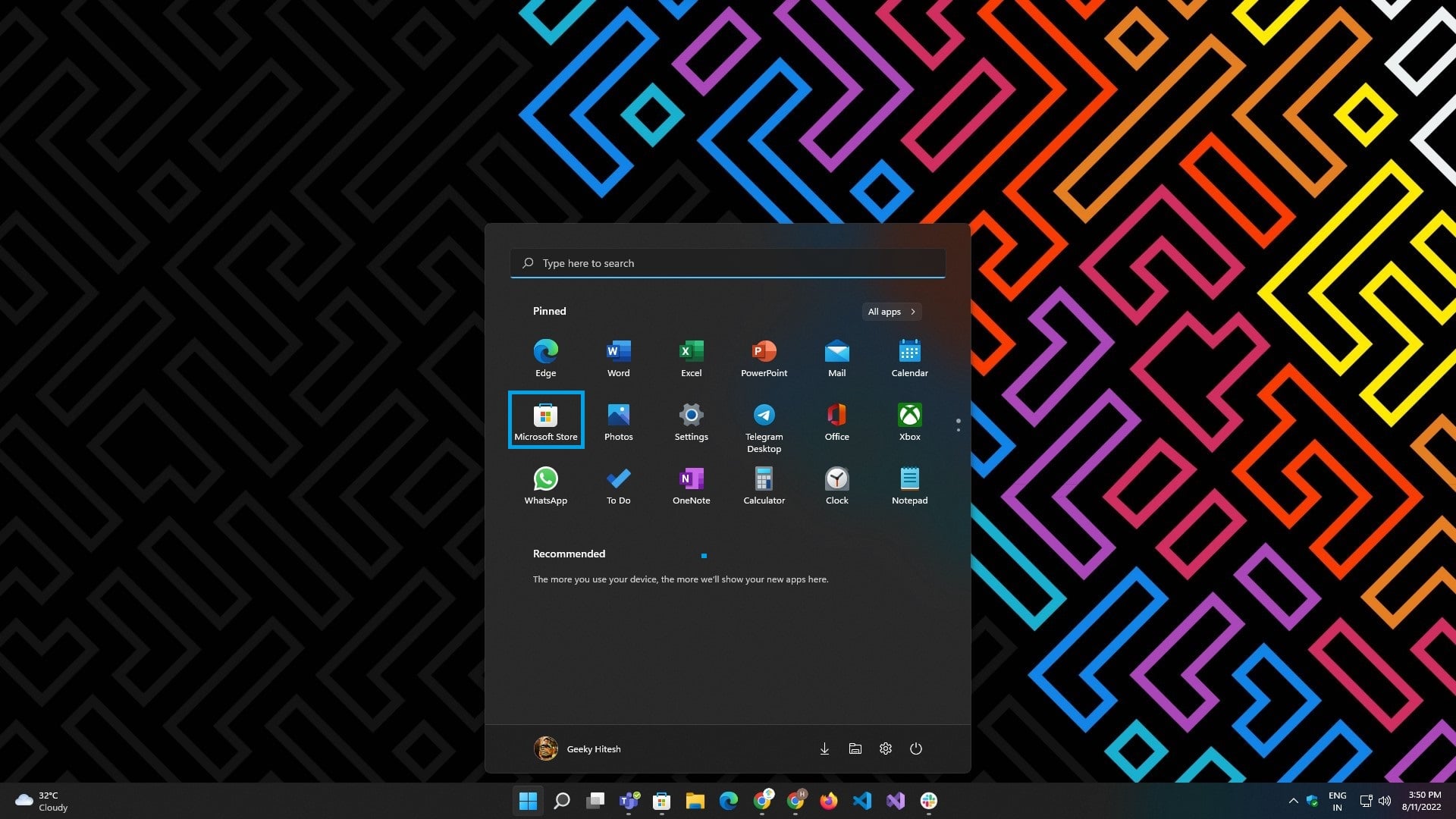Viewport: 1456px width, 819px height.
Task: Open Slack from the taskbar
Action: 928,801
